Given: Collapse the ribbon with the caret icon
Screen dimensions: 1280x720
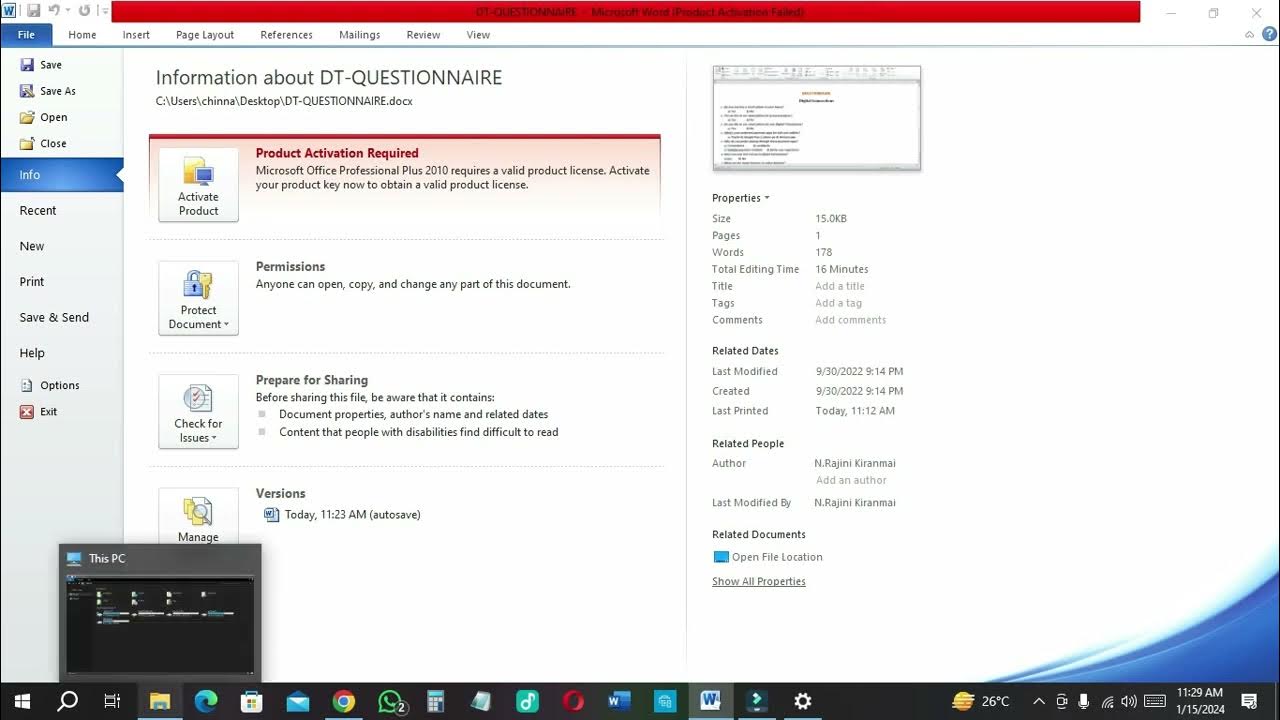Looking at the screenshot, I should 1250,34.
